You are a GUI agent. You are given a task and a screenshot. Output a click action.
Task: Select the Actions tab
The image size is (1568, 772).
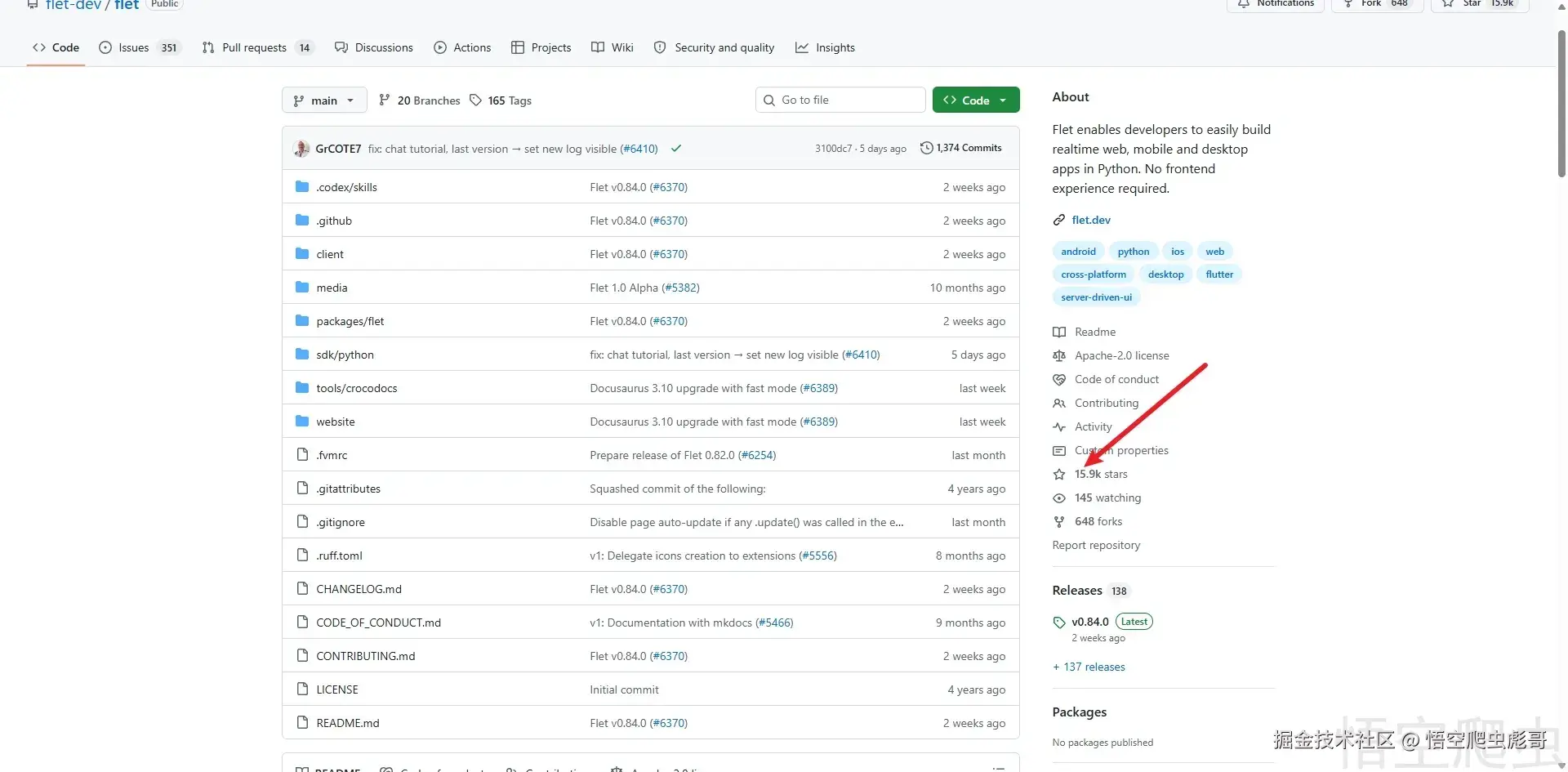(x=463, y=47)
